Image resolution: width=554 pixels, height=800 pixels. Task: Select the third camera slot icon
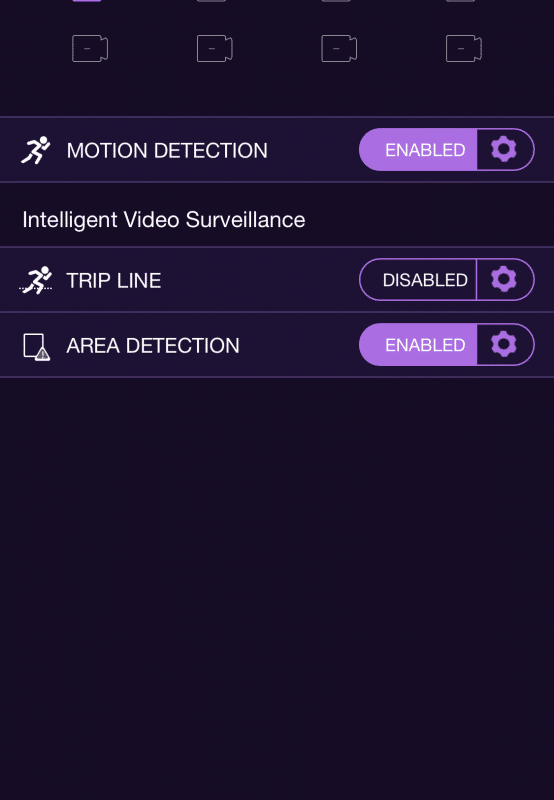coord(339,48)
